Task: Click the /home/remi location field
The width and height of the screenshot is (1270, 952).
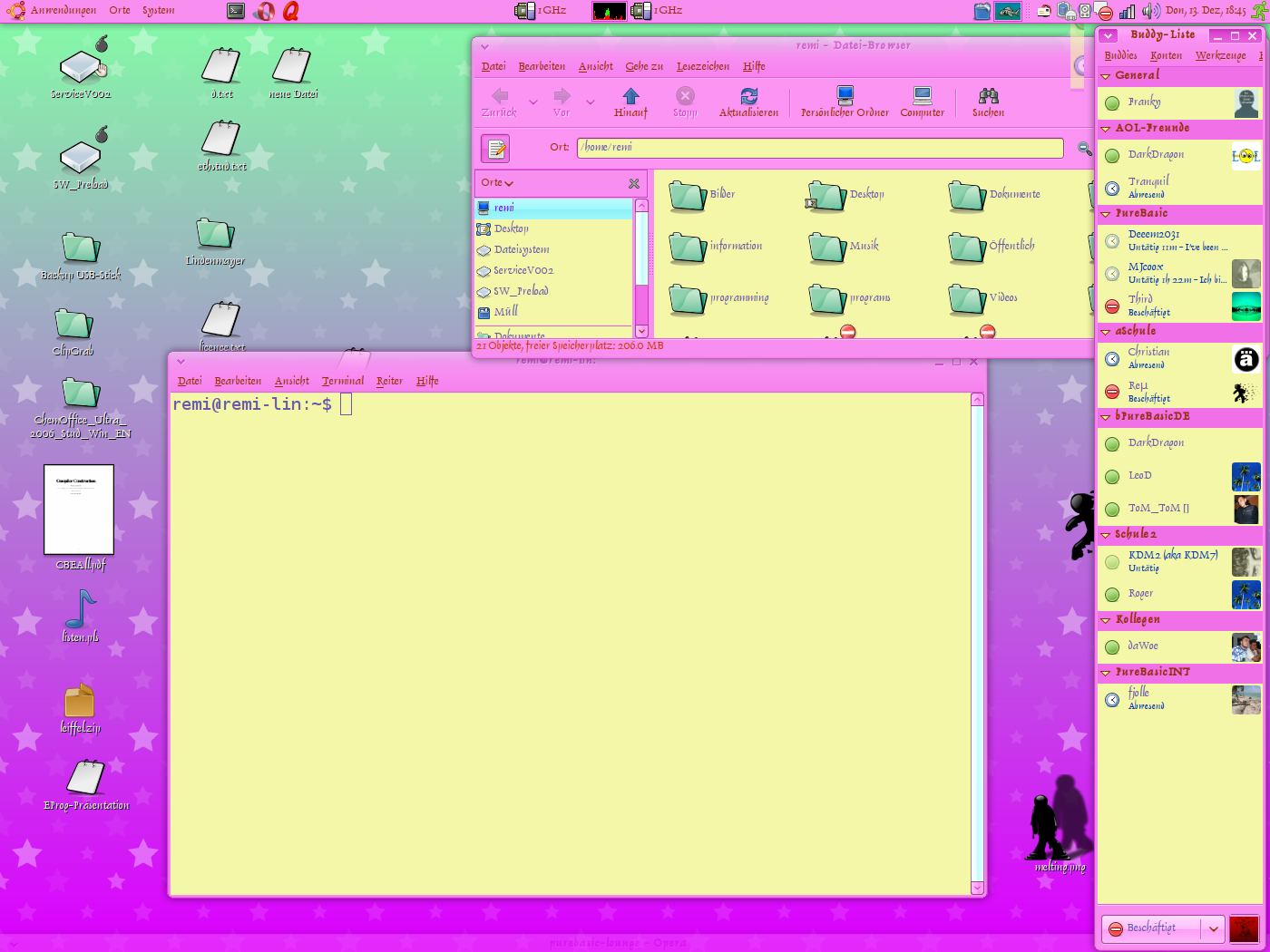Action: (x=819, y=148)
